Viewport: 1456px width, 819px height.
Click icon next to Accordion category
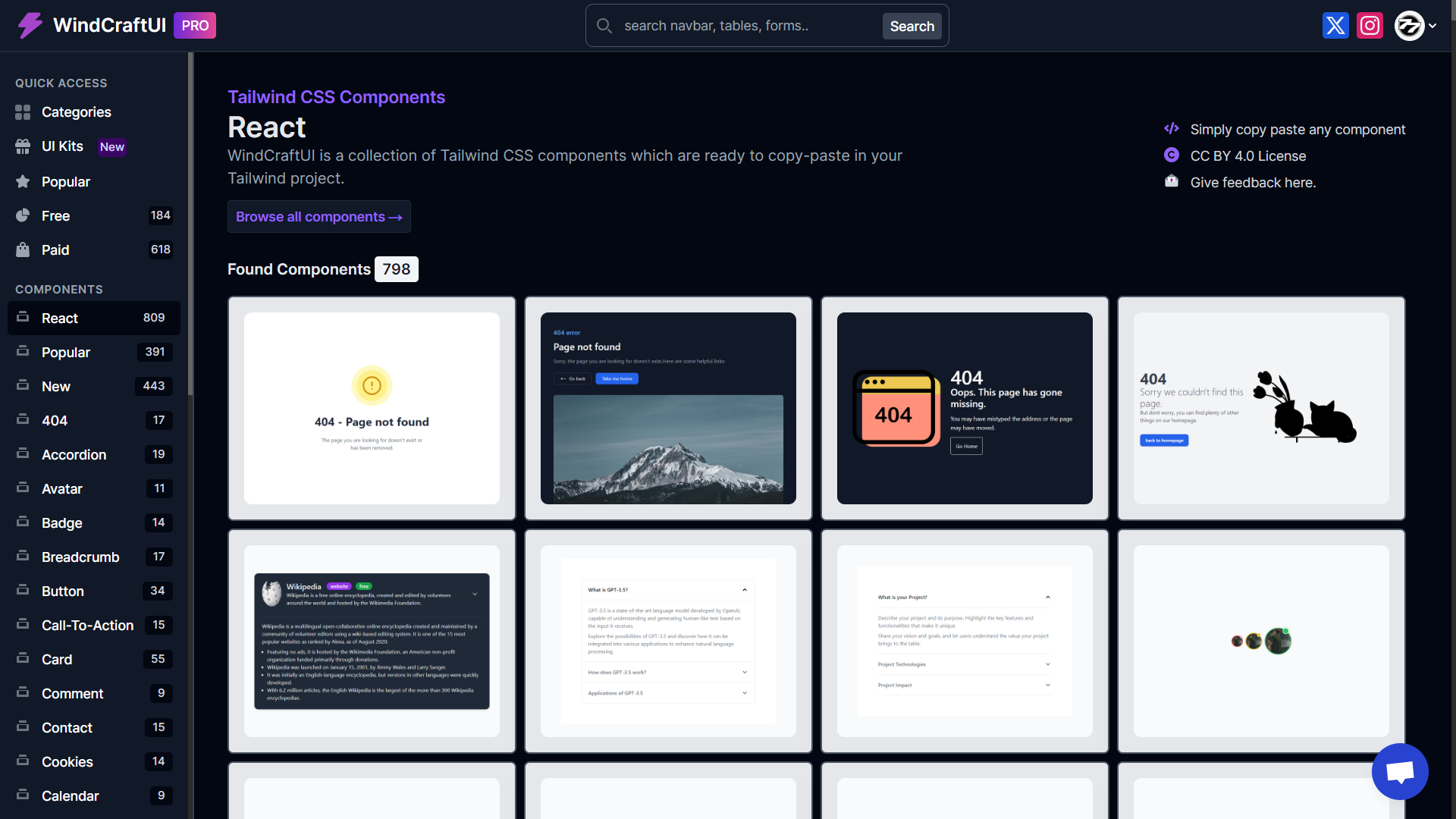[23, 453]
